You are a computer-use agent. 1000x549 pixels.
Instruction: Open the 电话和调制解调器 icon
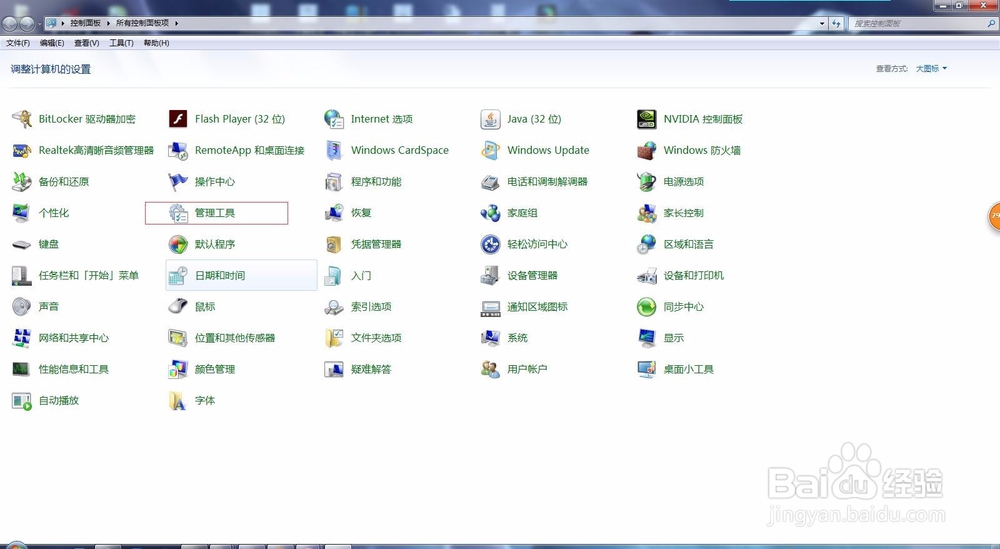coord(490,182)
